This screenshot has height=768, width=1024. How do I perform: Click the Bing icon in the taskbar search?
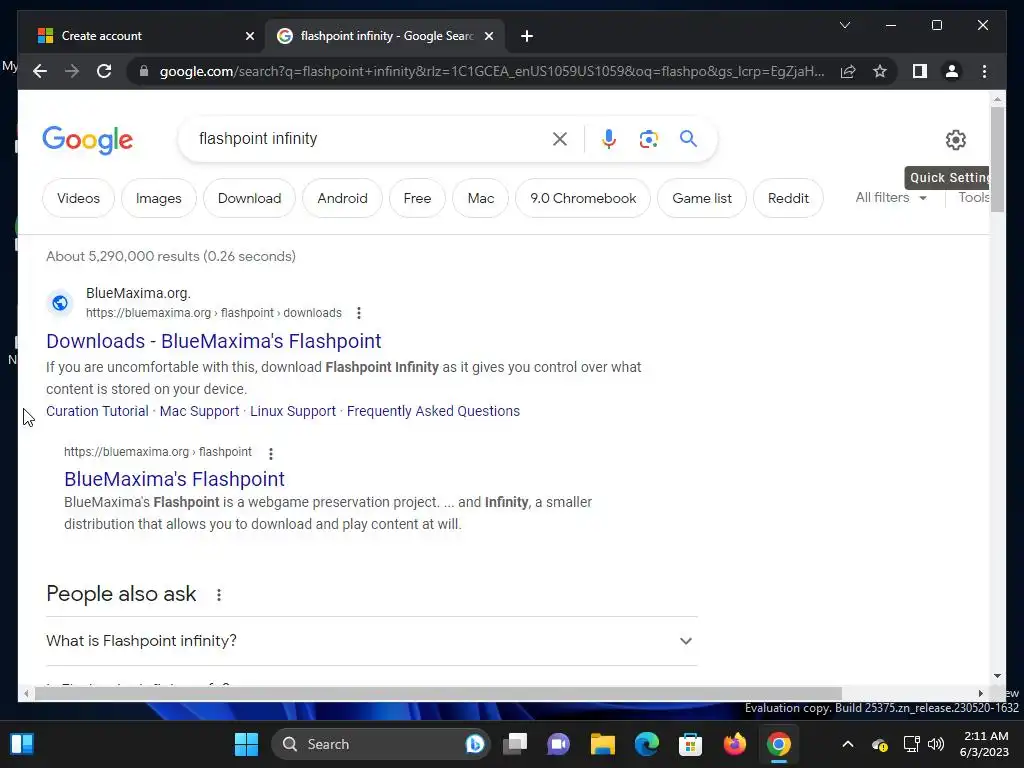[x=475, y=744]
